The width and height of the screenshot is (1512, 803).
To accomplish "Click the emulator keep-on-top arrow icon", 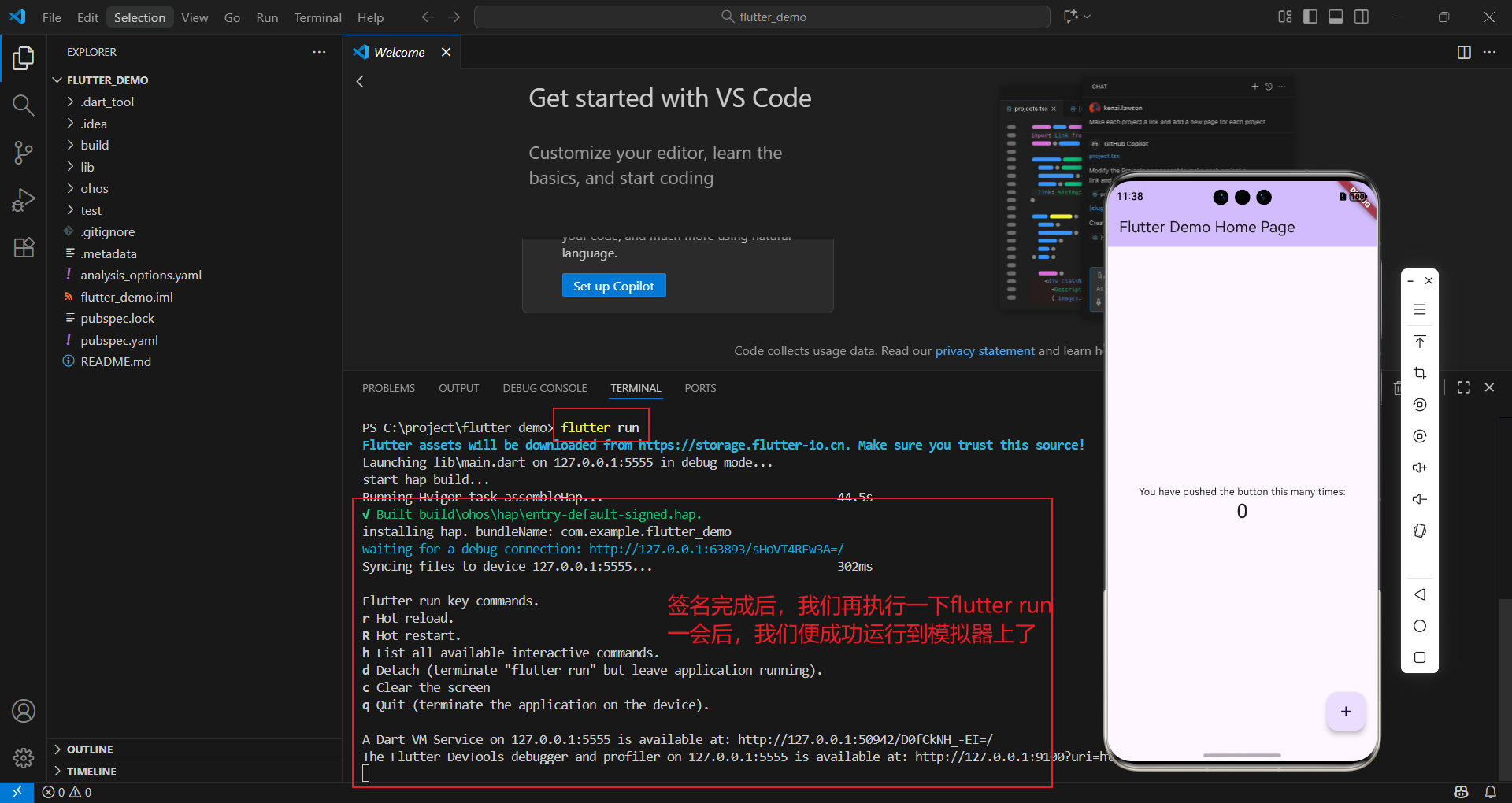I will point(1420,341).
